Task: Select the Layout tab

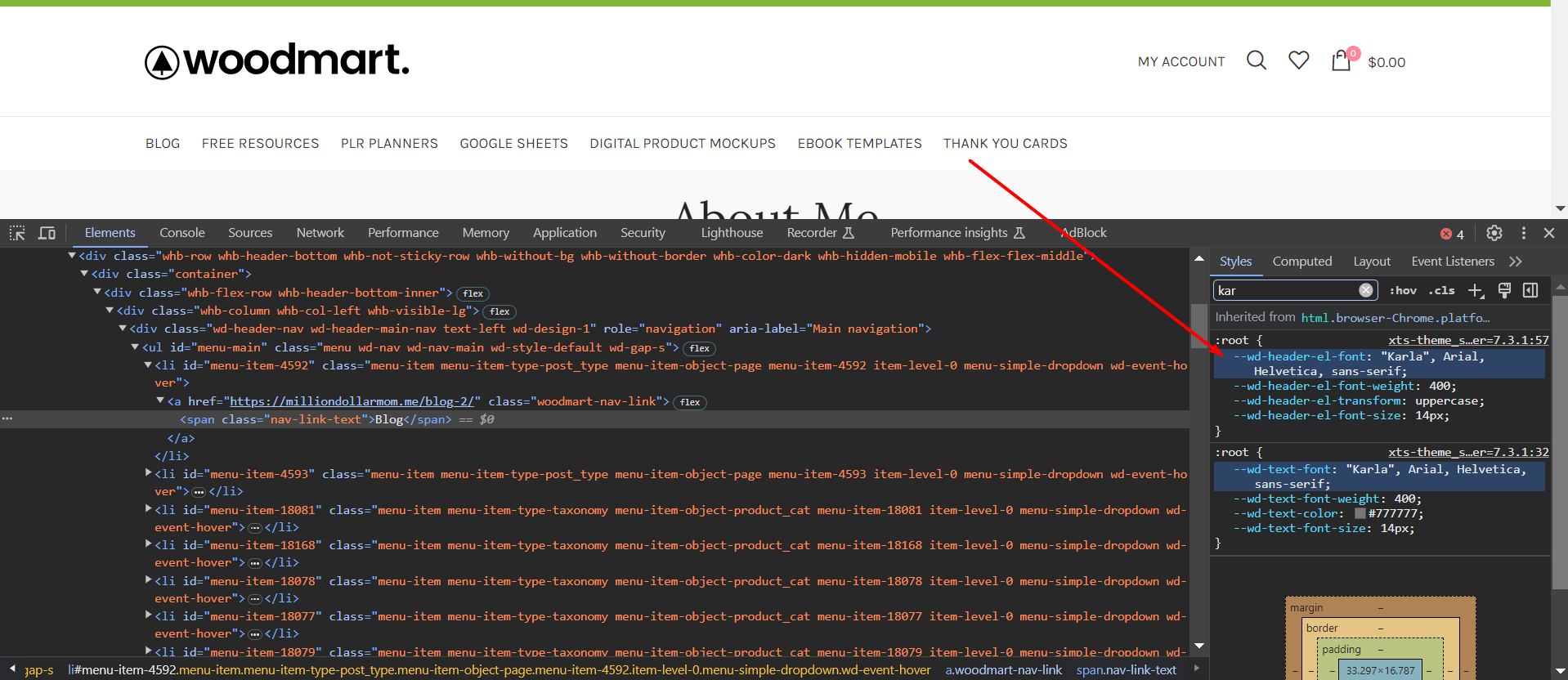Action: (1372, 262)
